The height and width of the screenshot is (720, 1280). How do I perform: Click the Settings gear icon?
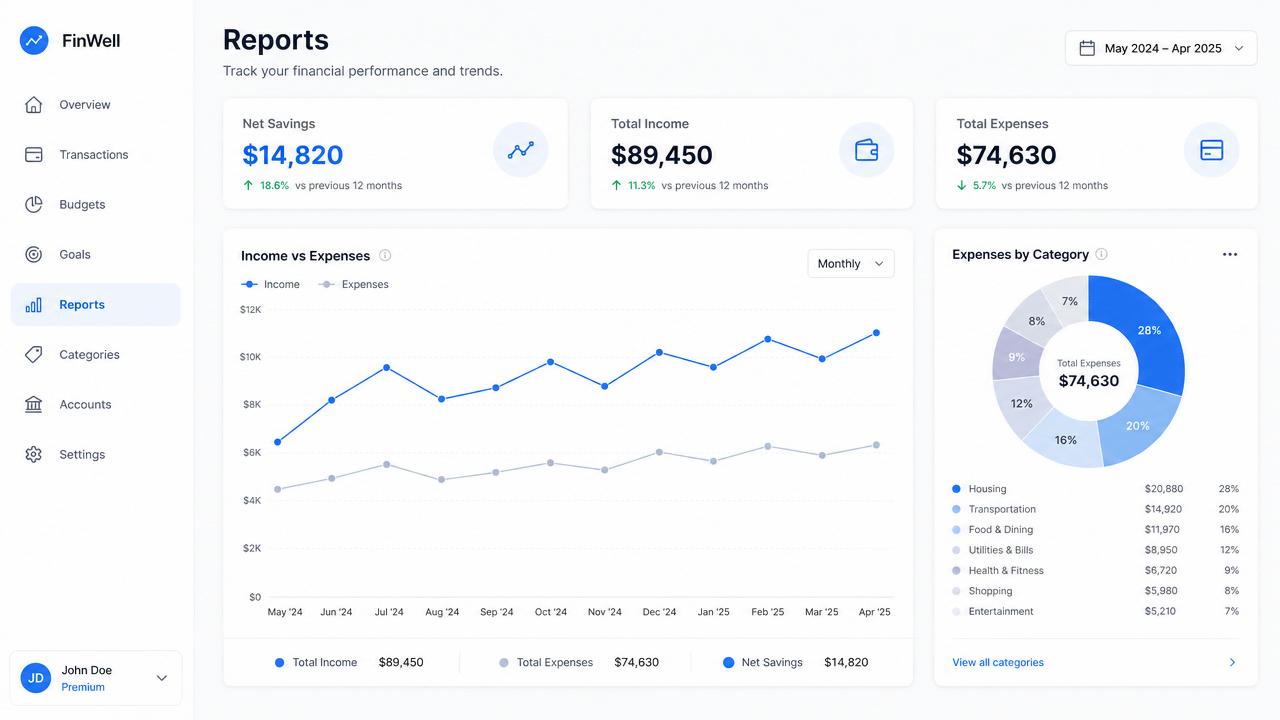pyautogui.click(x=34, y=455)
